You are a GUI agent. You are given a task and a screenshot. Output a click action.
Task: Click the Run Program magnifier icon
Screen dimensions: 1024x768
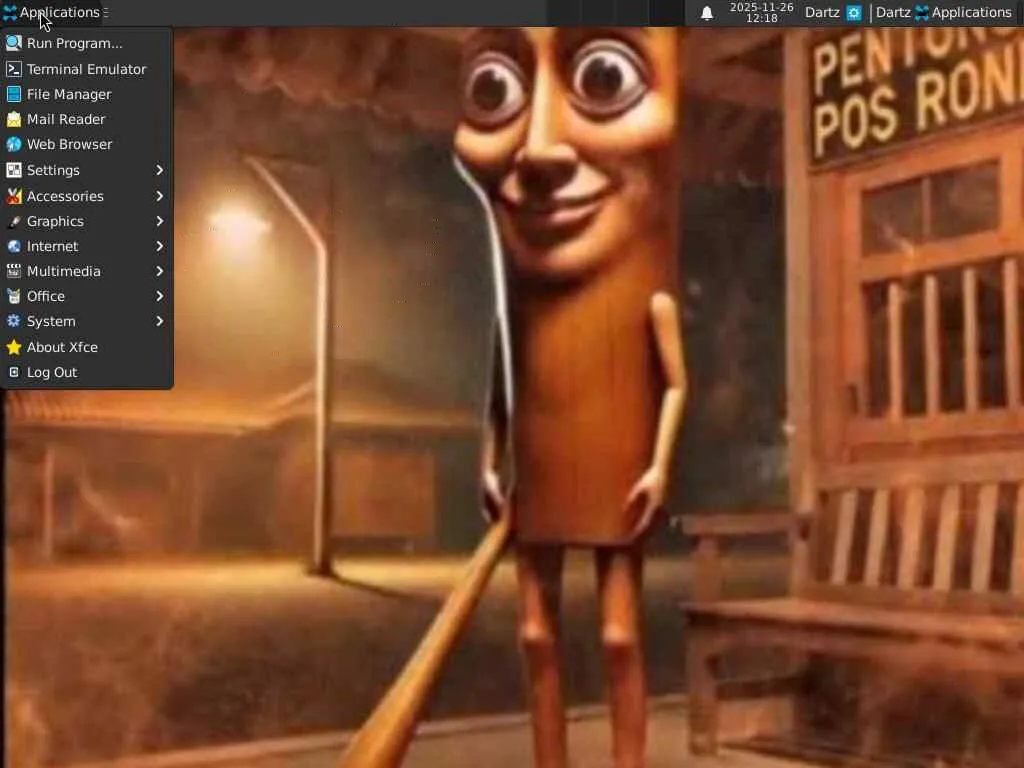[14, 43]
